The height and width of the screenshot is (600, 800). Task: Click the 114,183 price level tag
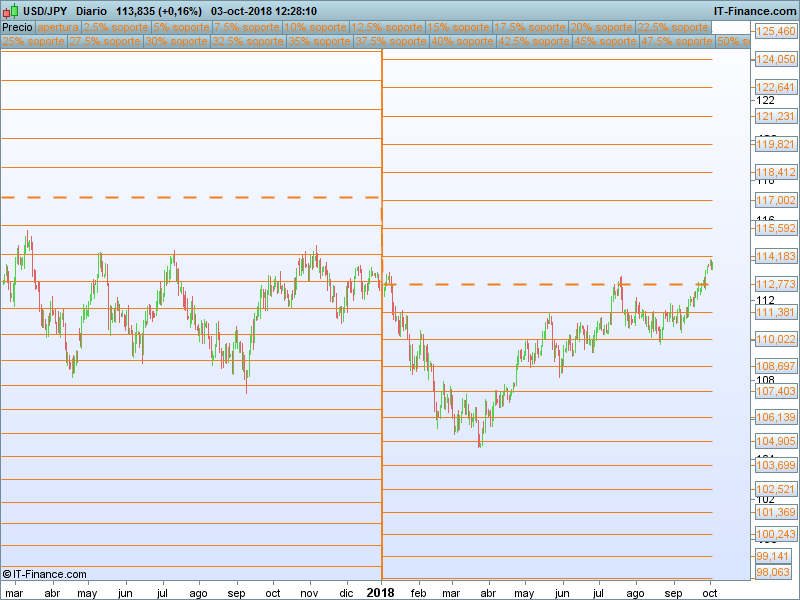pyautogui.click(x=775, y=257)
